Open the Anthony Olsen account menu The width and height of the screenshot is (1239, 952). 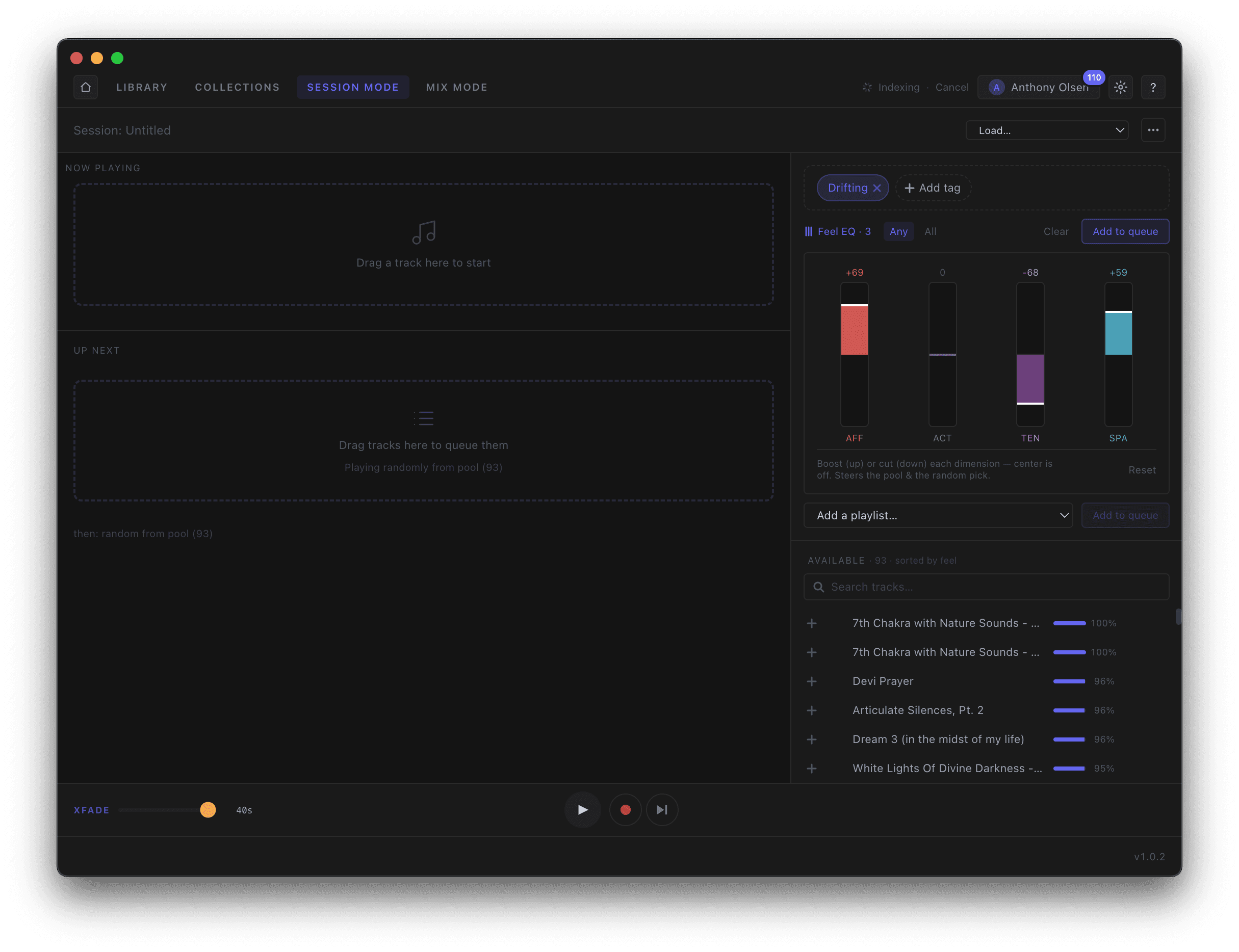(1038, 87)
